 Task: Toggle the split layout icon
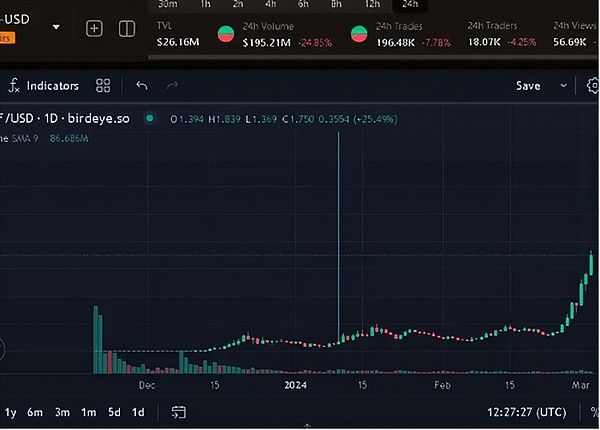127,28
